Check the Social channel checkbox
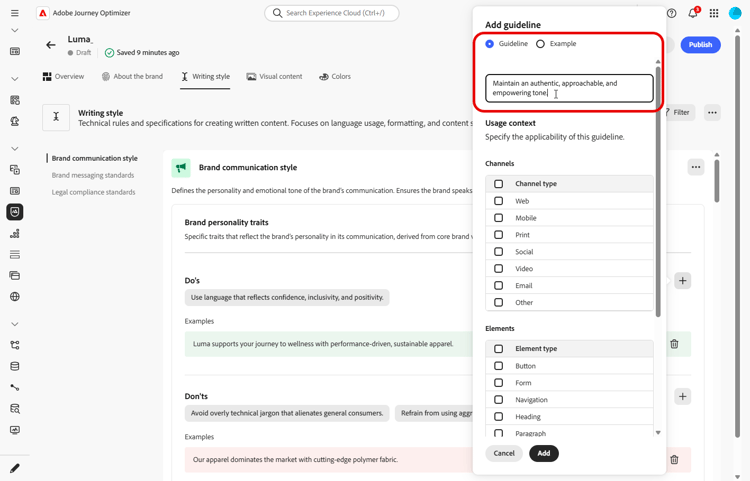Screen dimensions: 750x481 [498, 251]
